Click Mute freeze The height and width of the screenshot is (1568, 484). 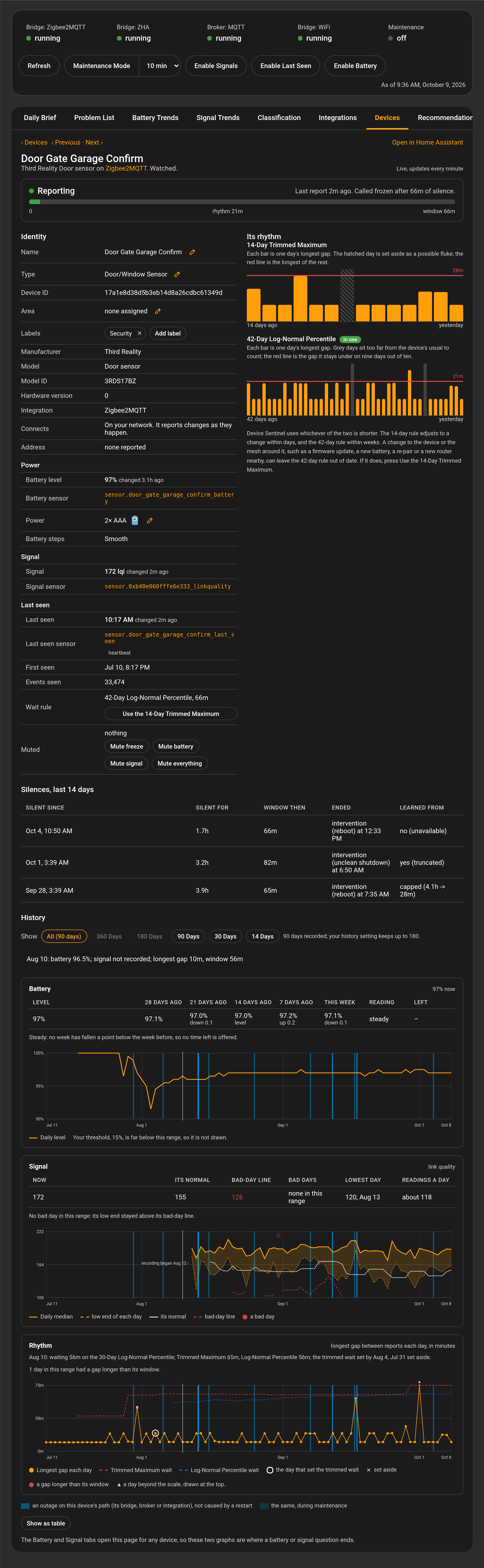pos(127,746)
